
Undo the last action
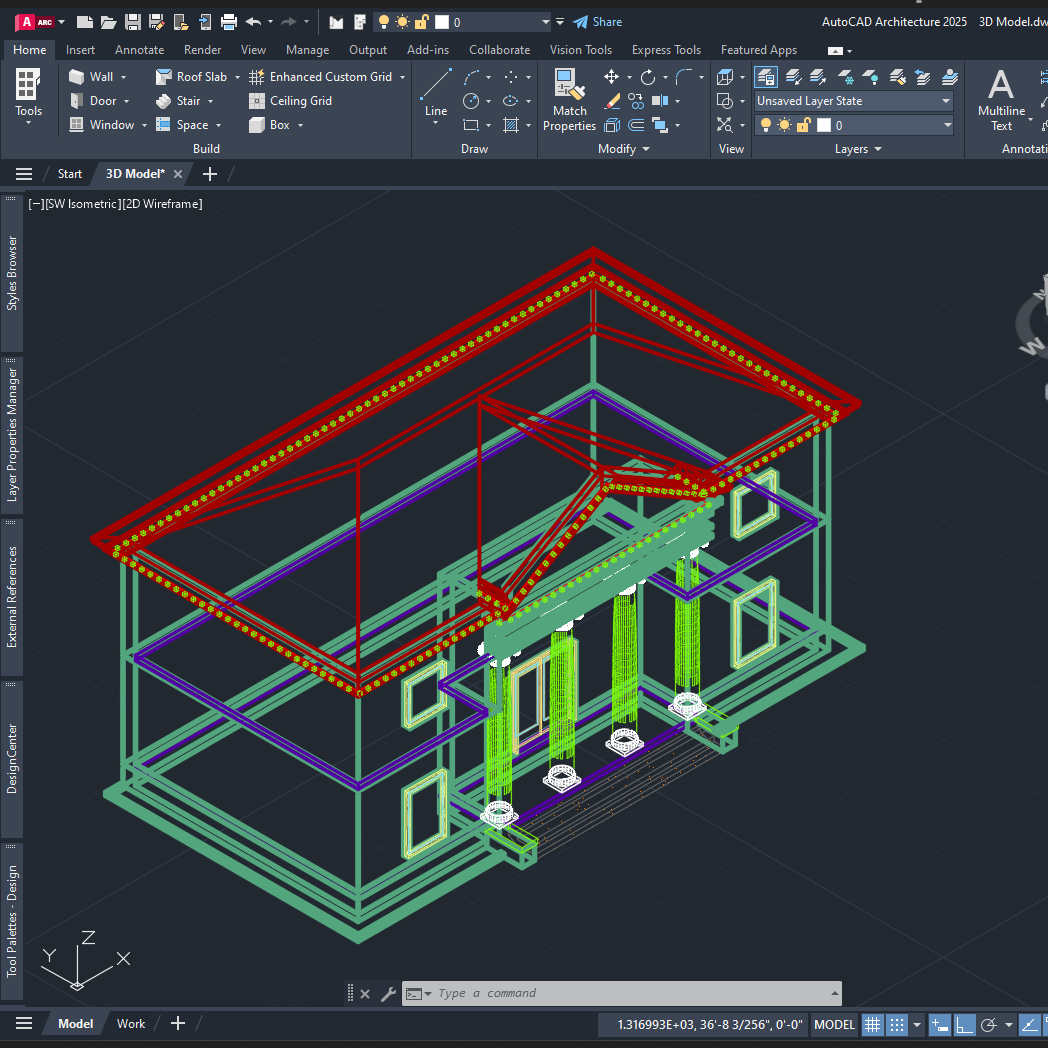tap(253, 22)
